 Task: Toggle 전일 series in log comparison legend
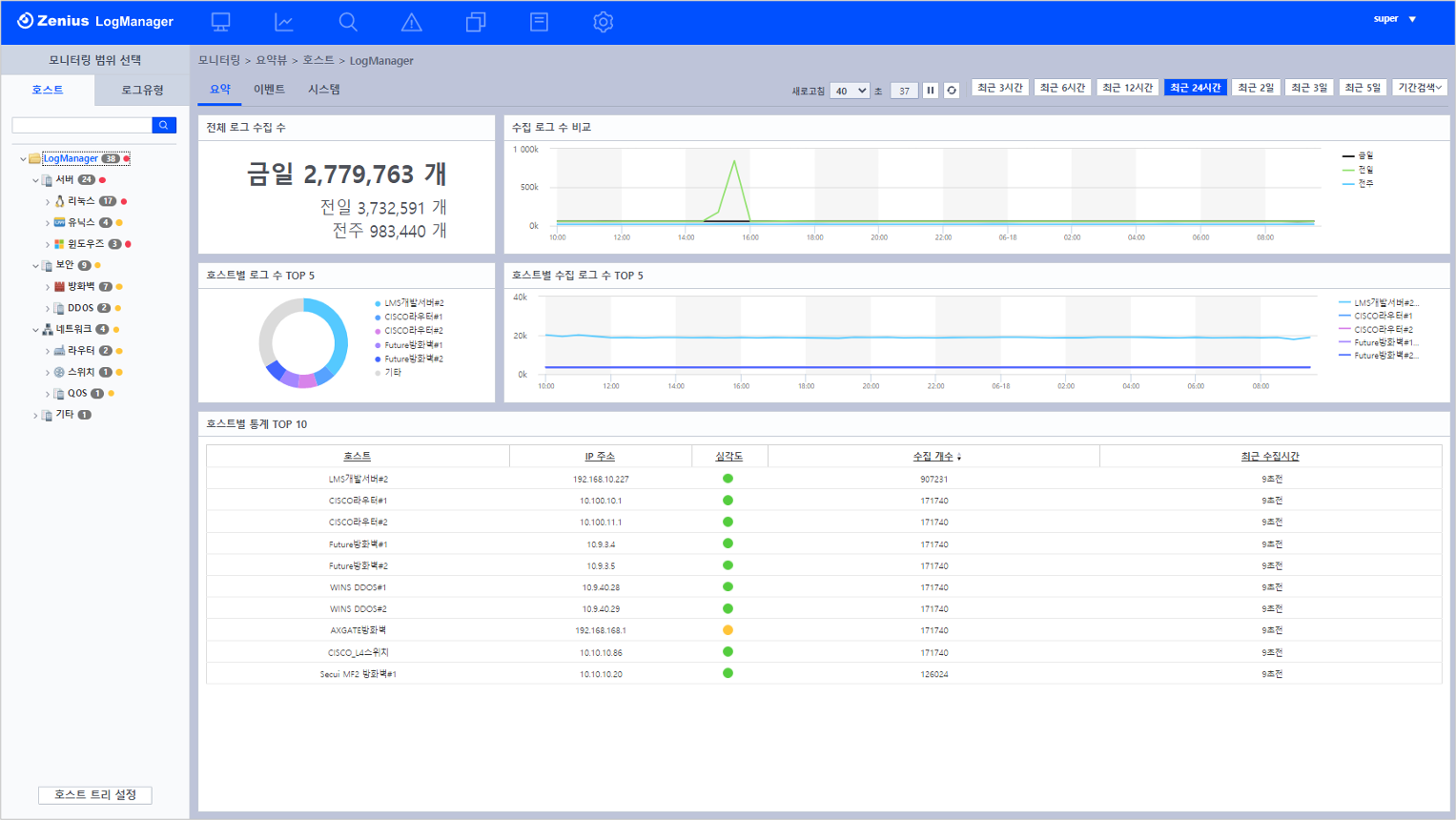pos(1358,170)
